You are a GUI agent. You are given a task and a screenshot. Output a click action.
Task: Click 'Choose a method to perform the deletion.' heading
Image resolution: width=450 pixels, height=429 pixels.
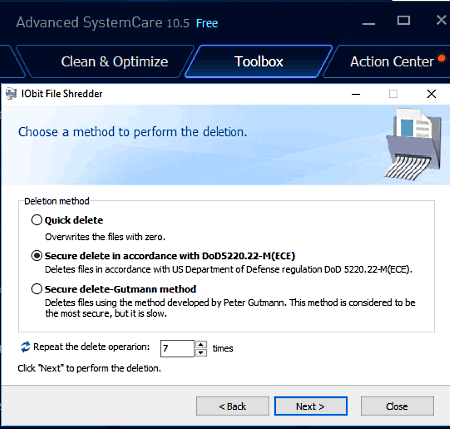[133, 132]
